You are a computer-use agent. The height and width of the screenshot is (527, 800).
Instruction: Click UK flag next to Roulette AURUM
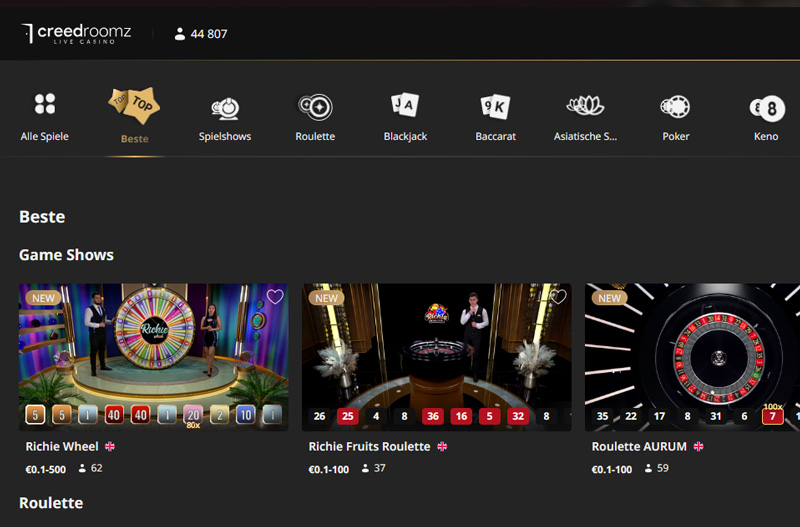pyautogui.click(x=698, y=446)
